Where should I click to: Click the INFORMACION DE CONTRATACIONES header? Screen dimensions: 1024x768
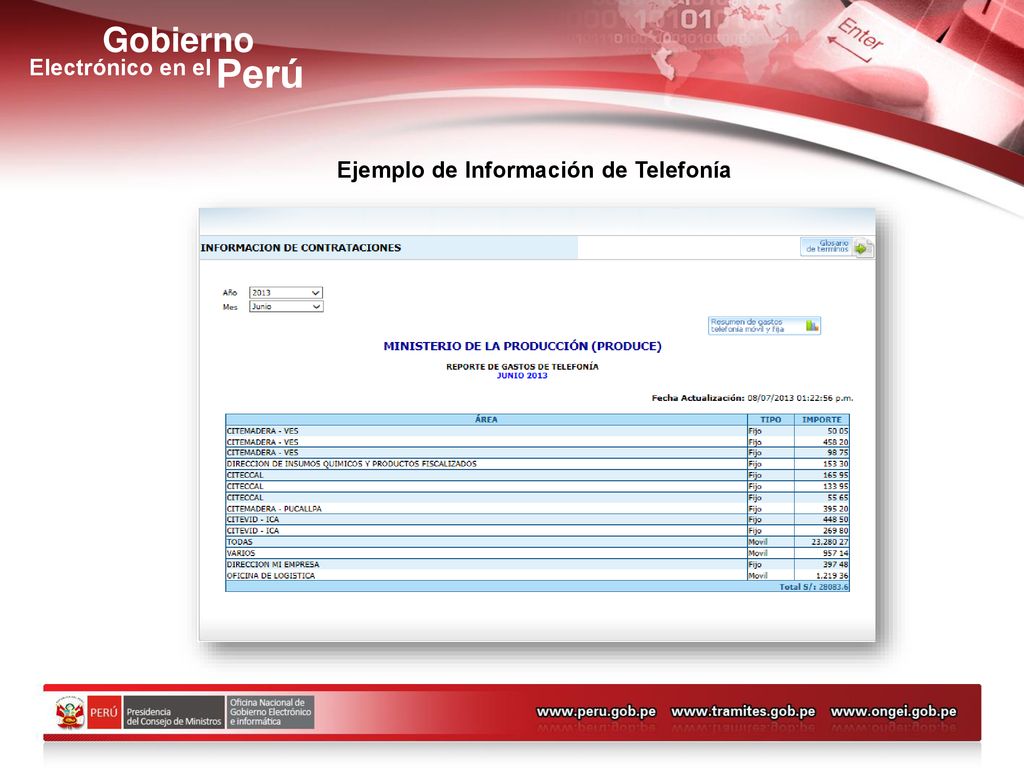300,248
